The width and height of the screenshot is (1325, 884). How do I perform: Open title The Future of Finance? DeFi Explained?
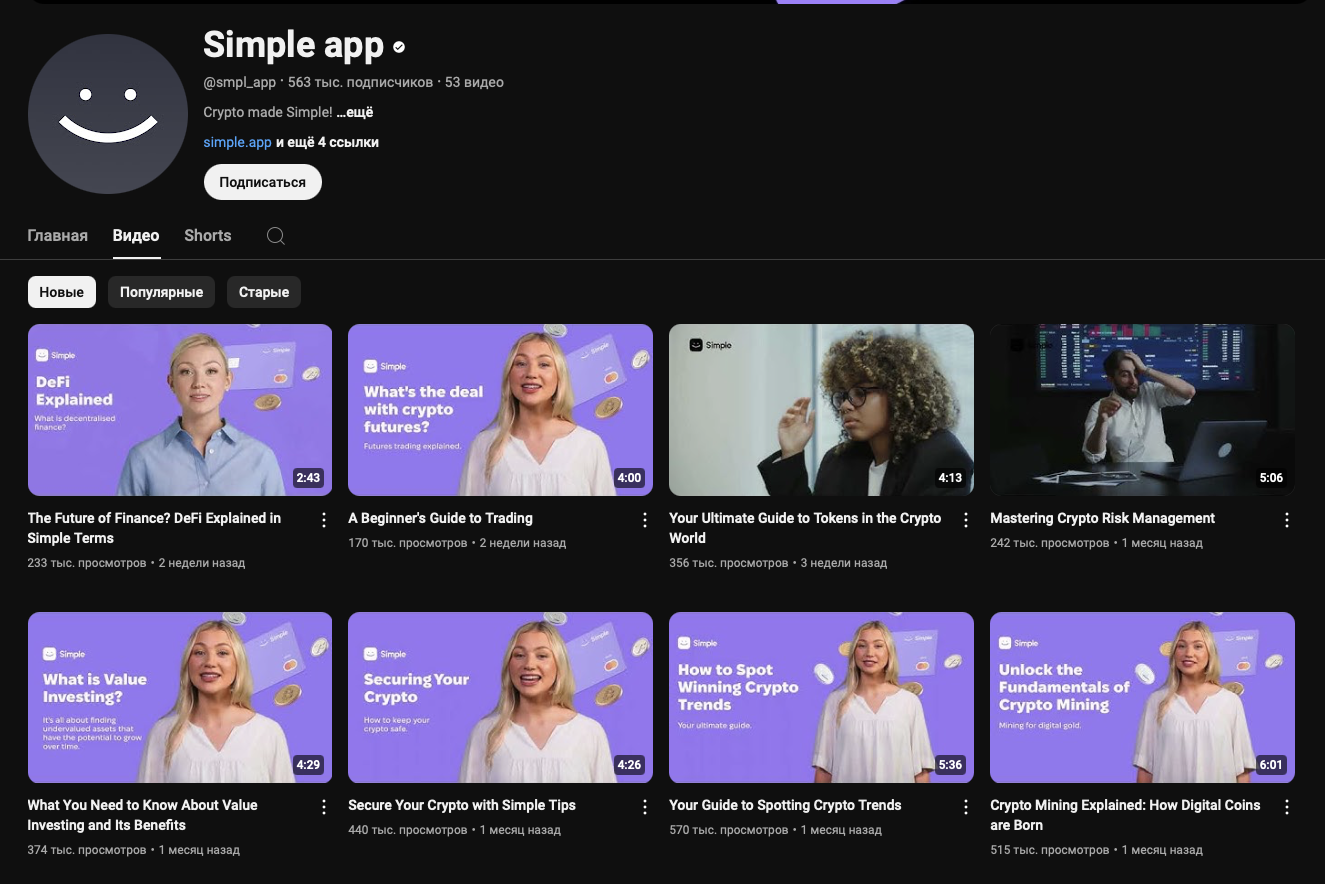coord(154,528)
